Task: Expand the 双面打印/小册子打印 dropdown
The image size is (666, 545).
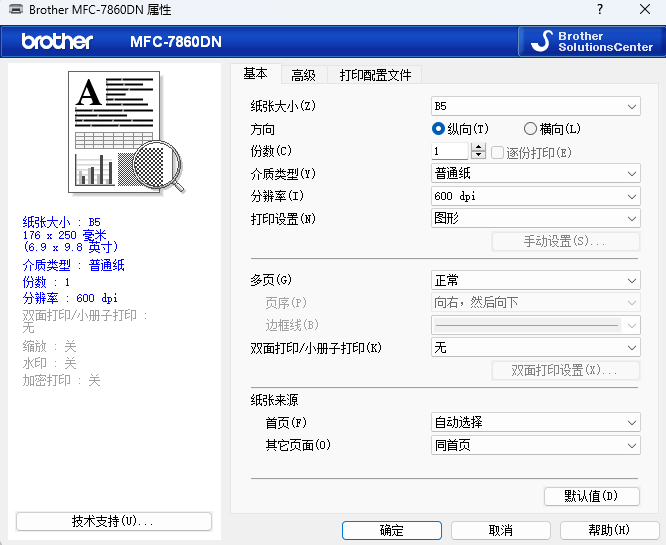Action: coord(535,348)
